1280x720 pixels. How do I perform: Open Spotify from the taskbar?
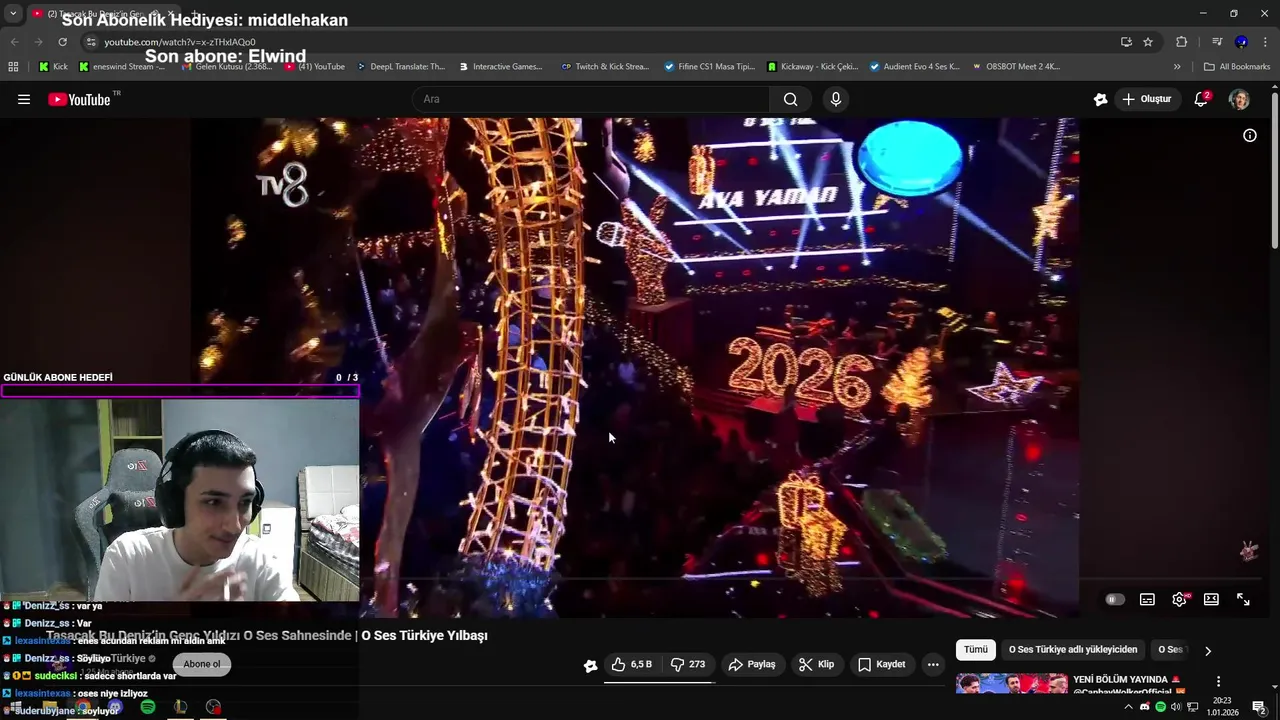tap(148, 707)
